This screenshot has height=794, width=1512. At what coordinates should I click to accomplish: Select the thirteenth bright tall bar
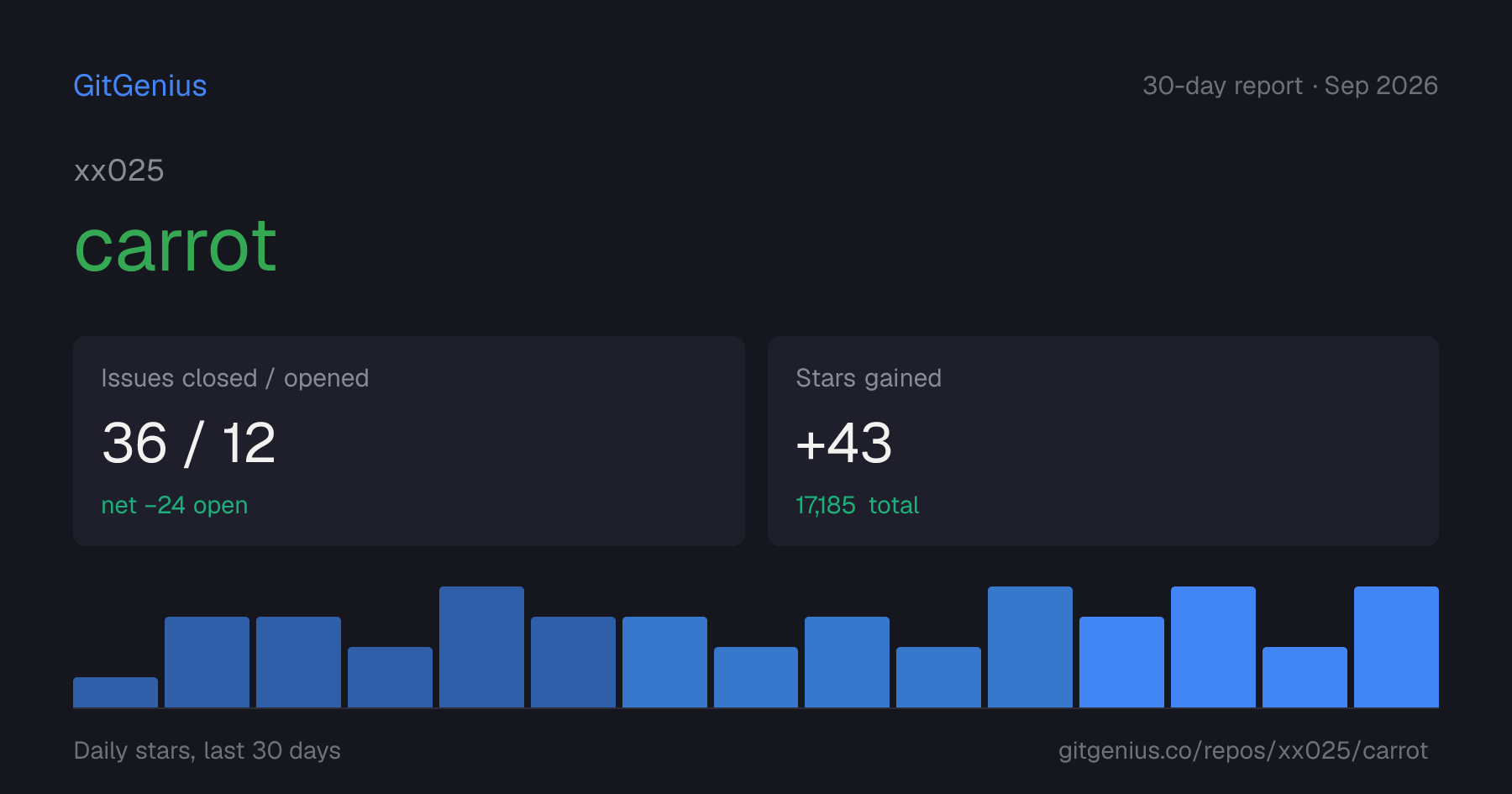click(x=1213, y=647)
